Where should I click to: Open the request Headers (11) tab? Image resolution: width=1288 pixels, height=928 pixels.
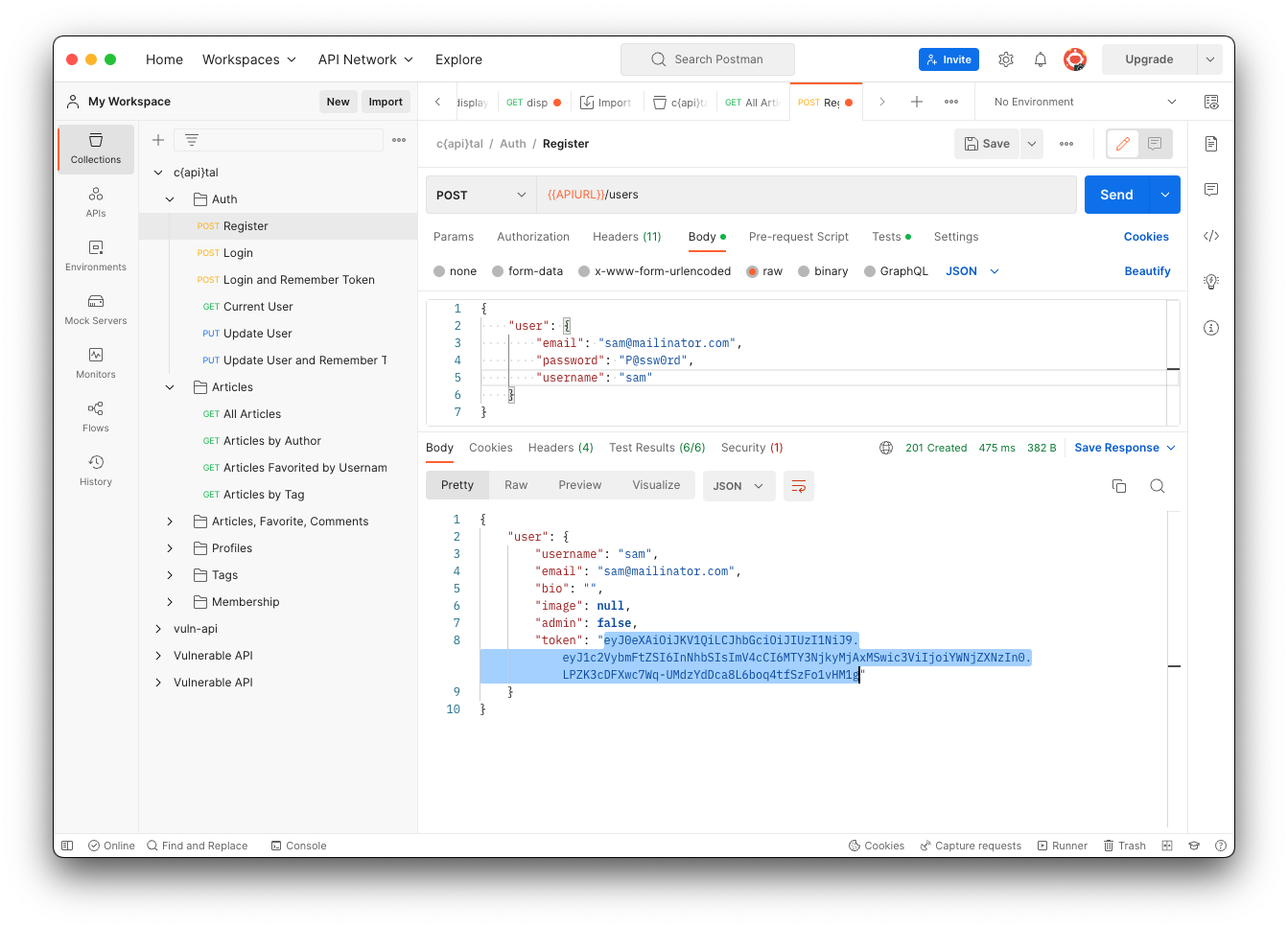(x=627, y=237)
